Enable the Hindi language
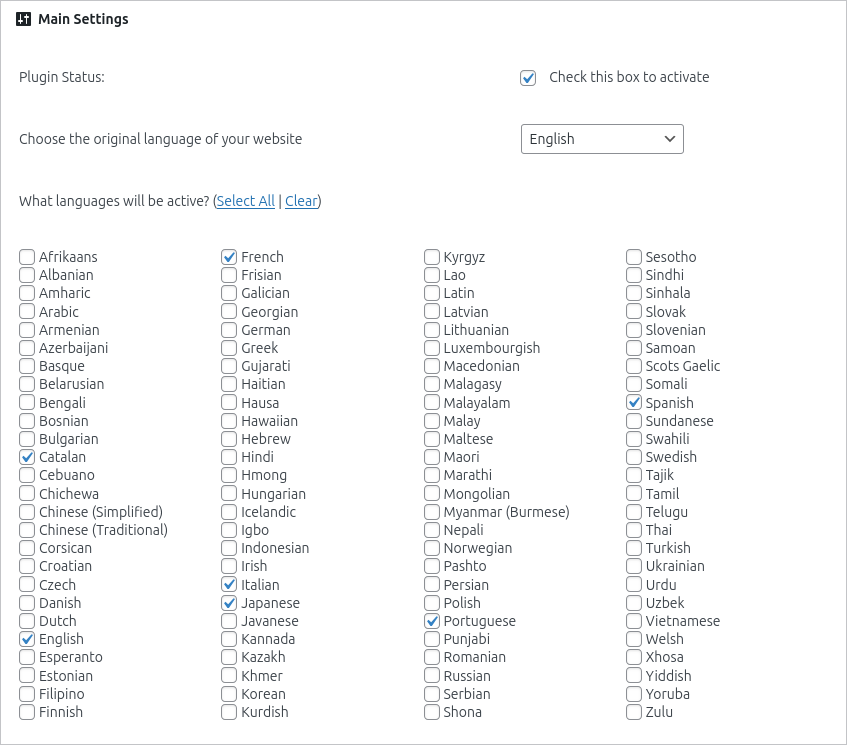The image size is (847, 745). point(229,457)
